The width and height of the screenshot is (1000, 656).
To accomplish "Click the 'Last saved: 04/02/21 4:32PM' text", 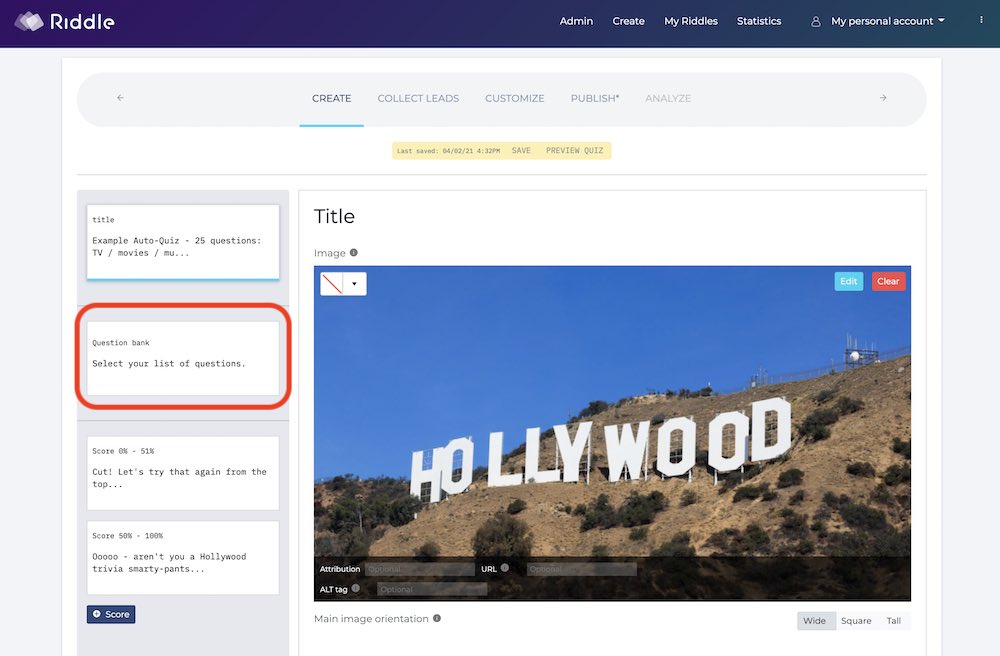I will point(448,151).
